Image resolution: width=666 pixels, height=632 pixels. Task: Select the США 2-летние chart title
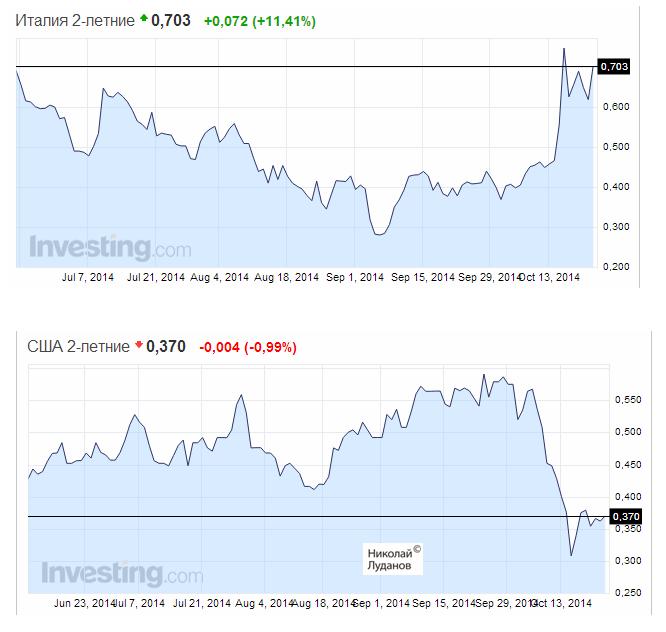click(78, 347)
